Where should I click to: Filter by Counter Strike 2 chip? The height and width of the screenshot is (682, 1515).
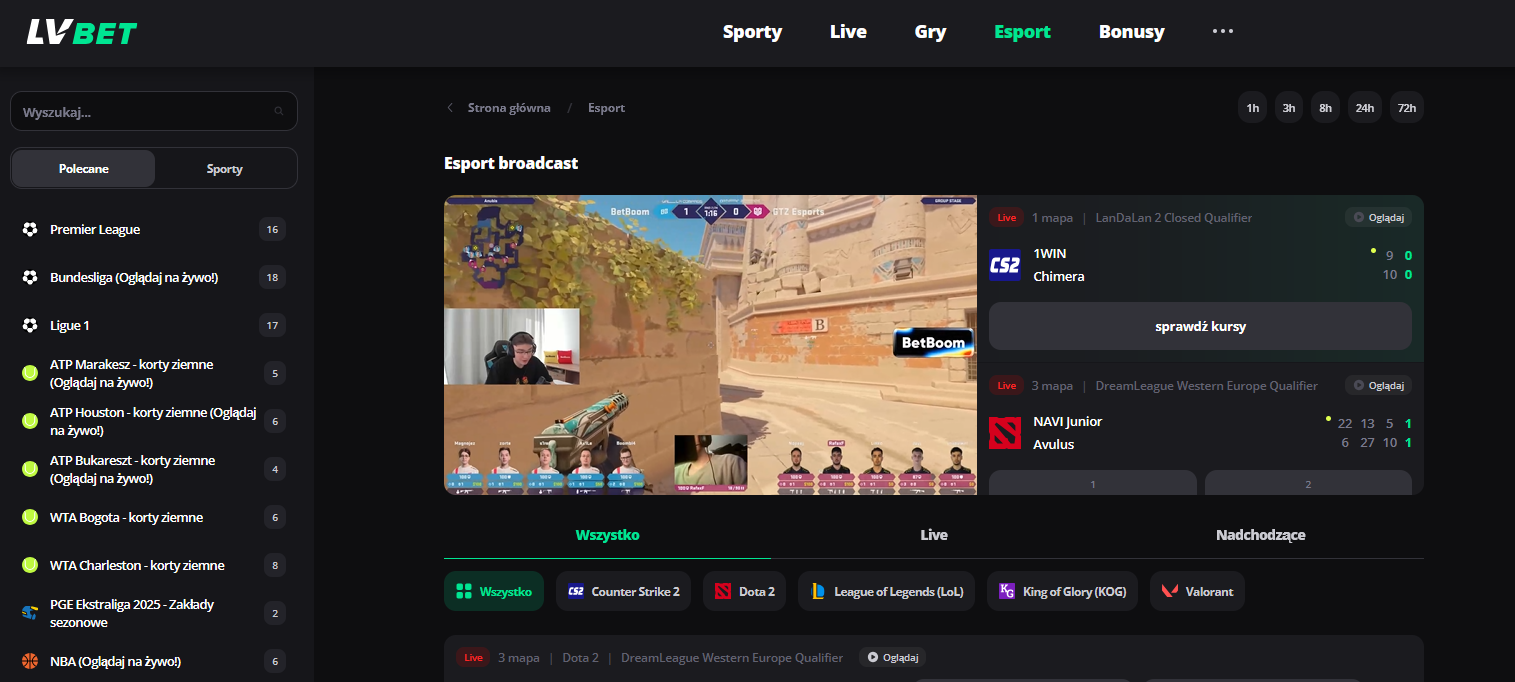(623, 592)
